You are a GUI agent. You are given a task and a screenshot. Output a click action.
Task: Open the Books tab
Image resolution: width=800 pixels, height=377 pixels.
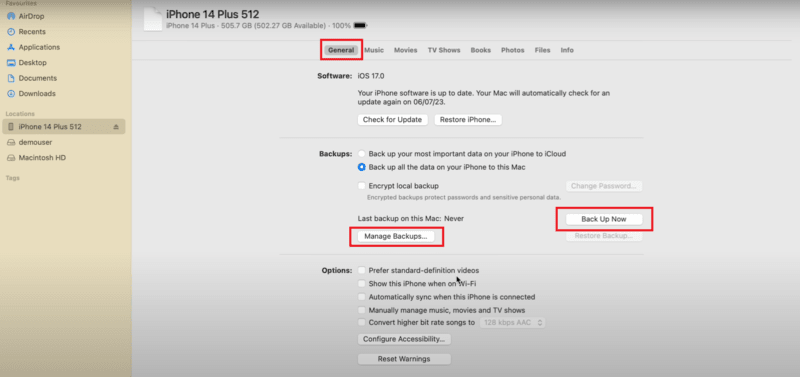pyautogui.click(x=481, y=50)
